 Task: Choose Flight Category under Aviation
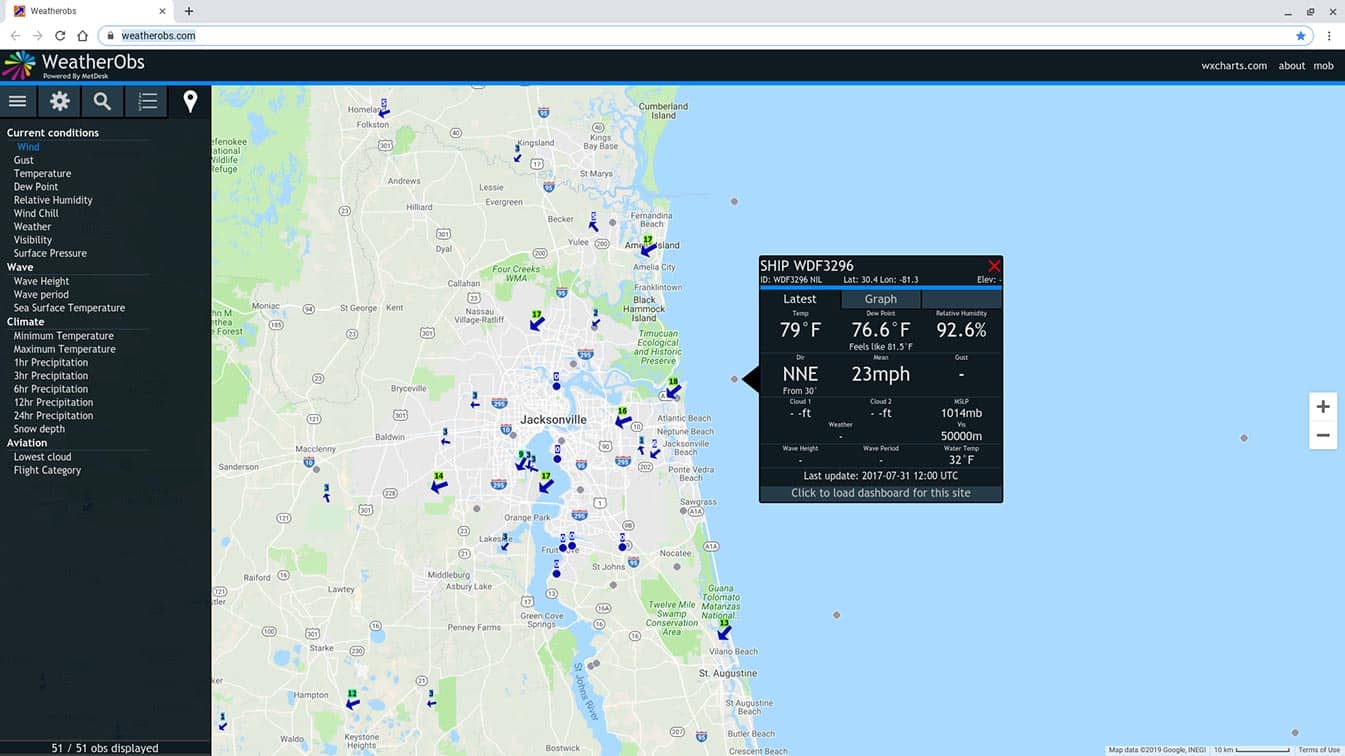[47, 470]
